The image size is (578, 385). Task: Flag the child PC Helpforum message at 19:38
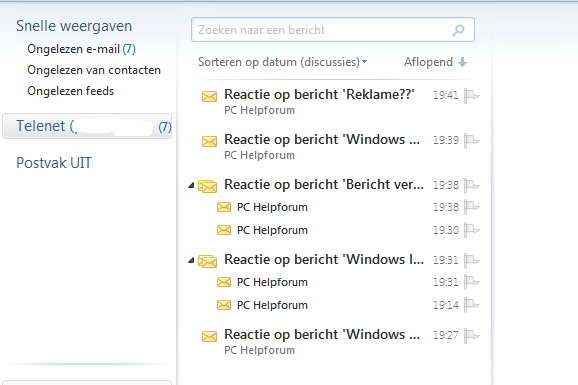(471, 207)
